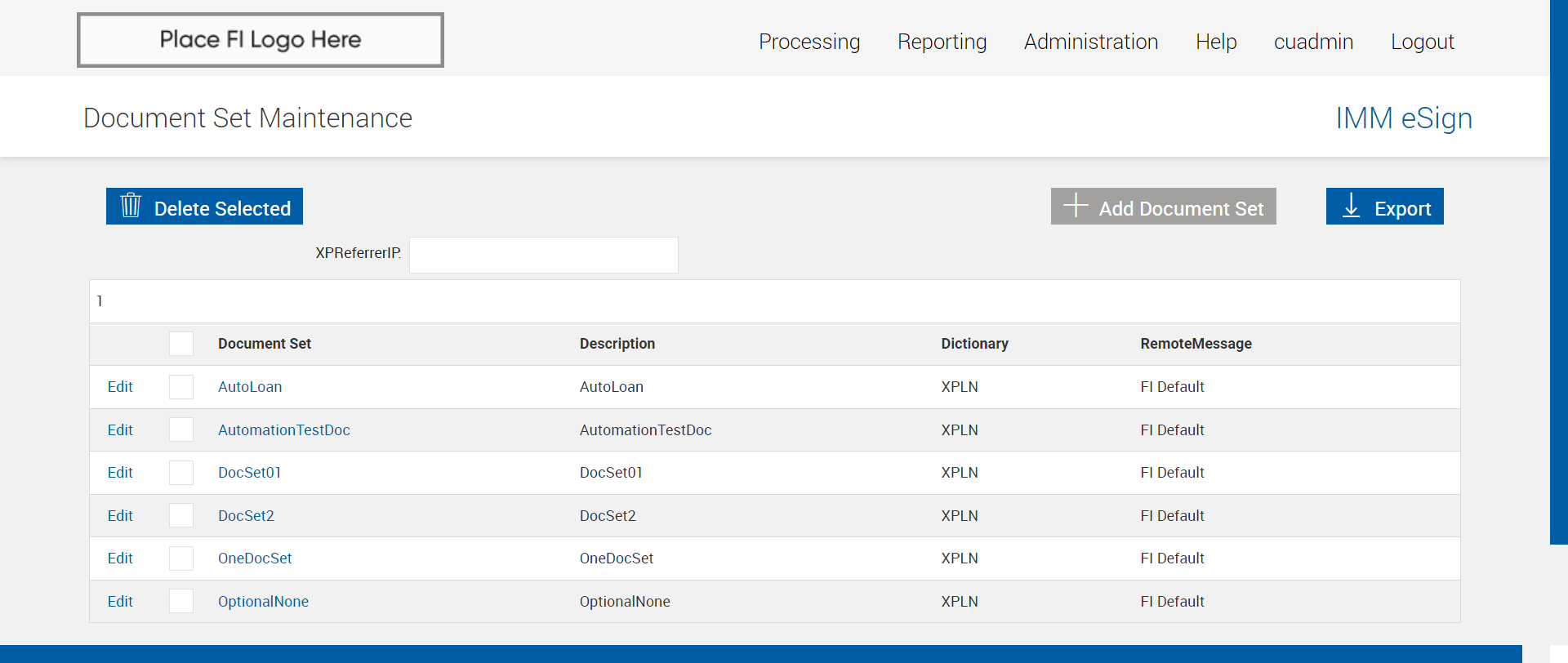Screen dimensions: 1568x663
Task: Click the Logout link
Action: tap(1422, 42)
